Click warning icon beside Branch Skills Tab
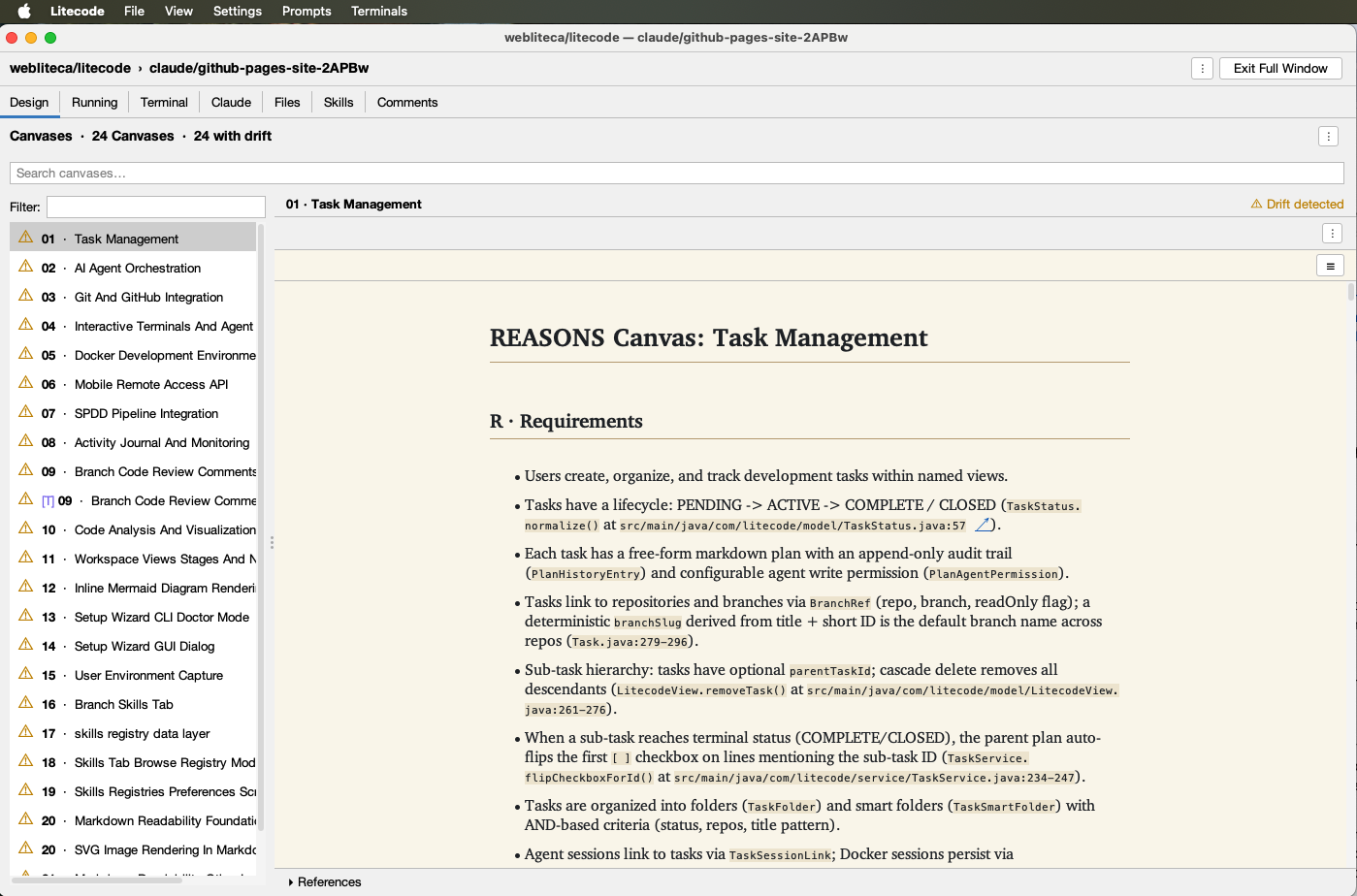1357x896 pixels. point(26,703)
